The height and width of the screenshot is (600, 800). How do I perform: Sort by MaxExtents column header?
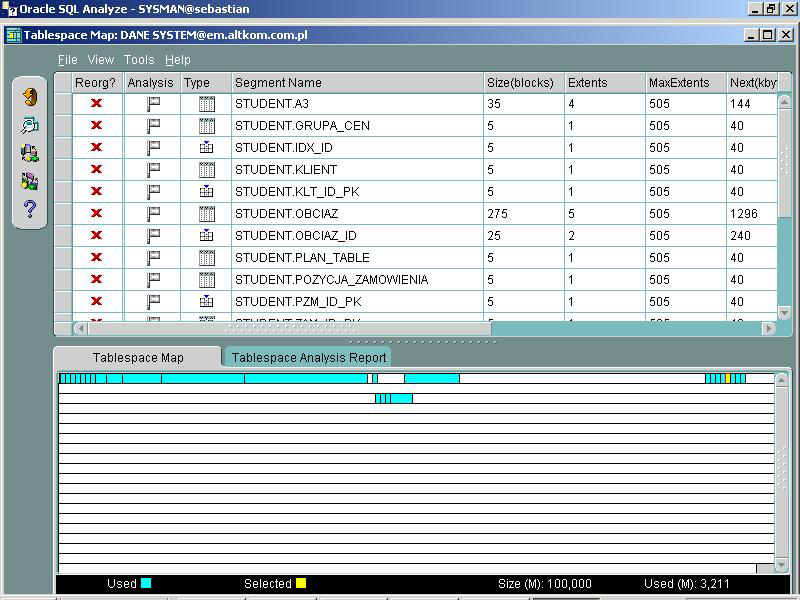click(686, 83)
